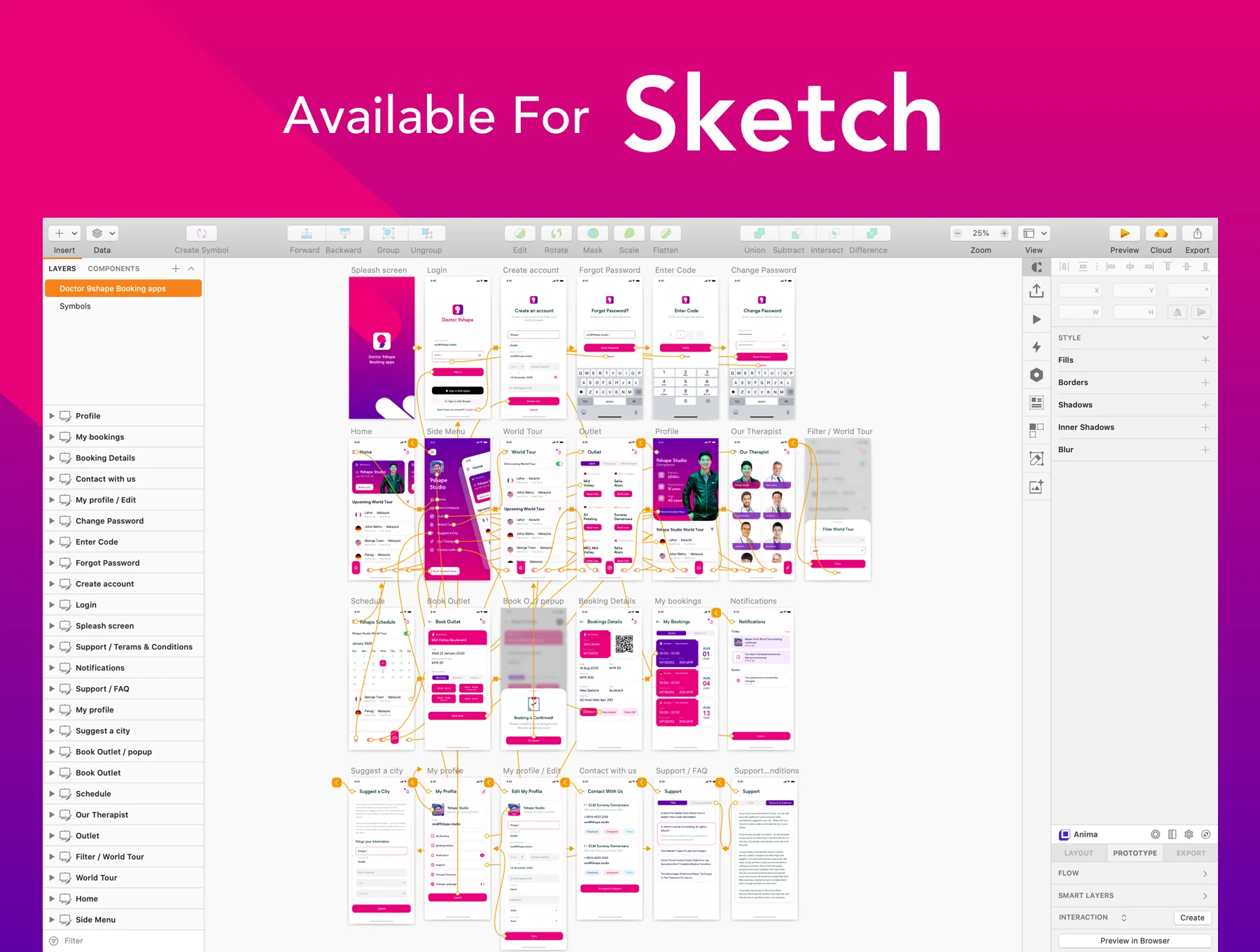Image resolution: width=1260 pixels, height=952 pixels.
Task: Click the Forward toolbar icon
Action: pos(307,233)
